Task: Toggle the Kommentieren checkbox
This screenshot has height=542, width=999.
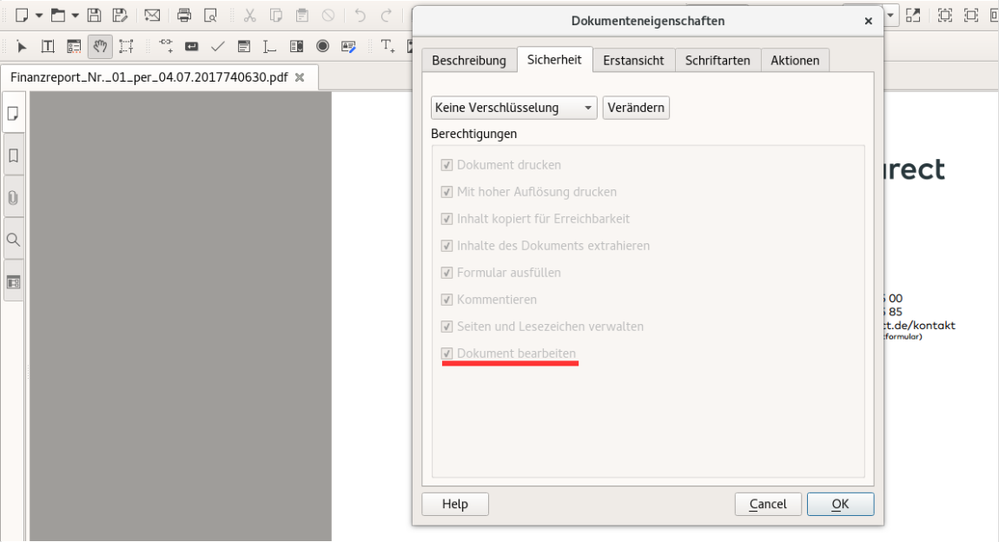Action: [447, 300]
